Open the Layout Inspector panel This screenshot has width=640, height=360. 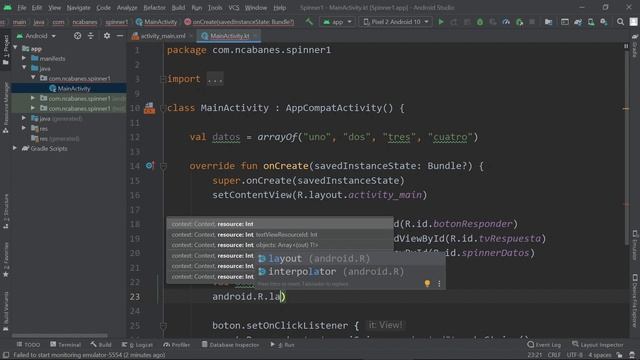598,345
